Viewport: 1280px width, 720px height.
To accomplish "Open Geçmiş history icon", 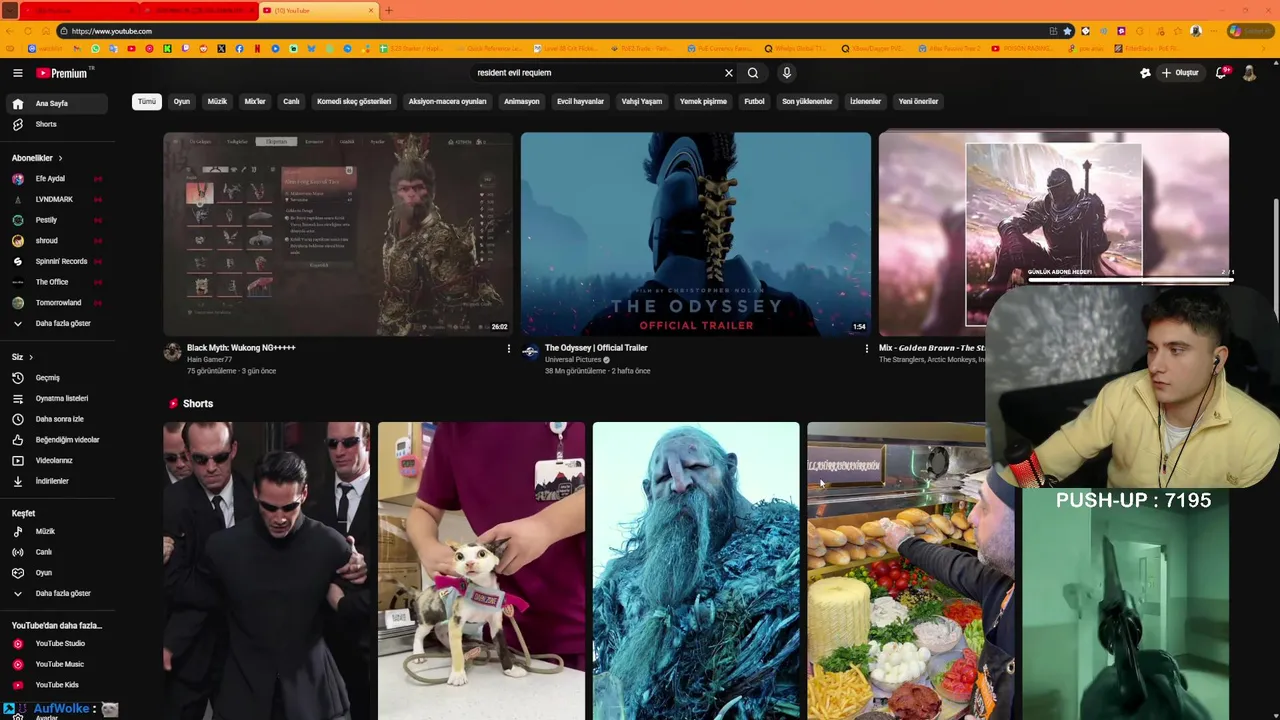I will point(17,378).
